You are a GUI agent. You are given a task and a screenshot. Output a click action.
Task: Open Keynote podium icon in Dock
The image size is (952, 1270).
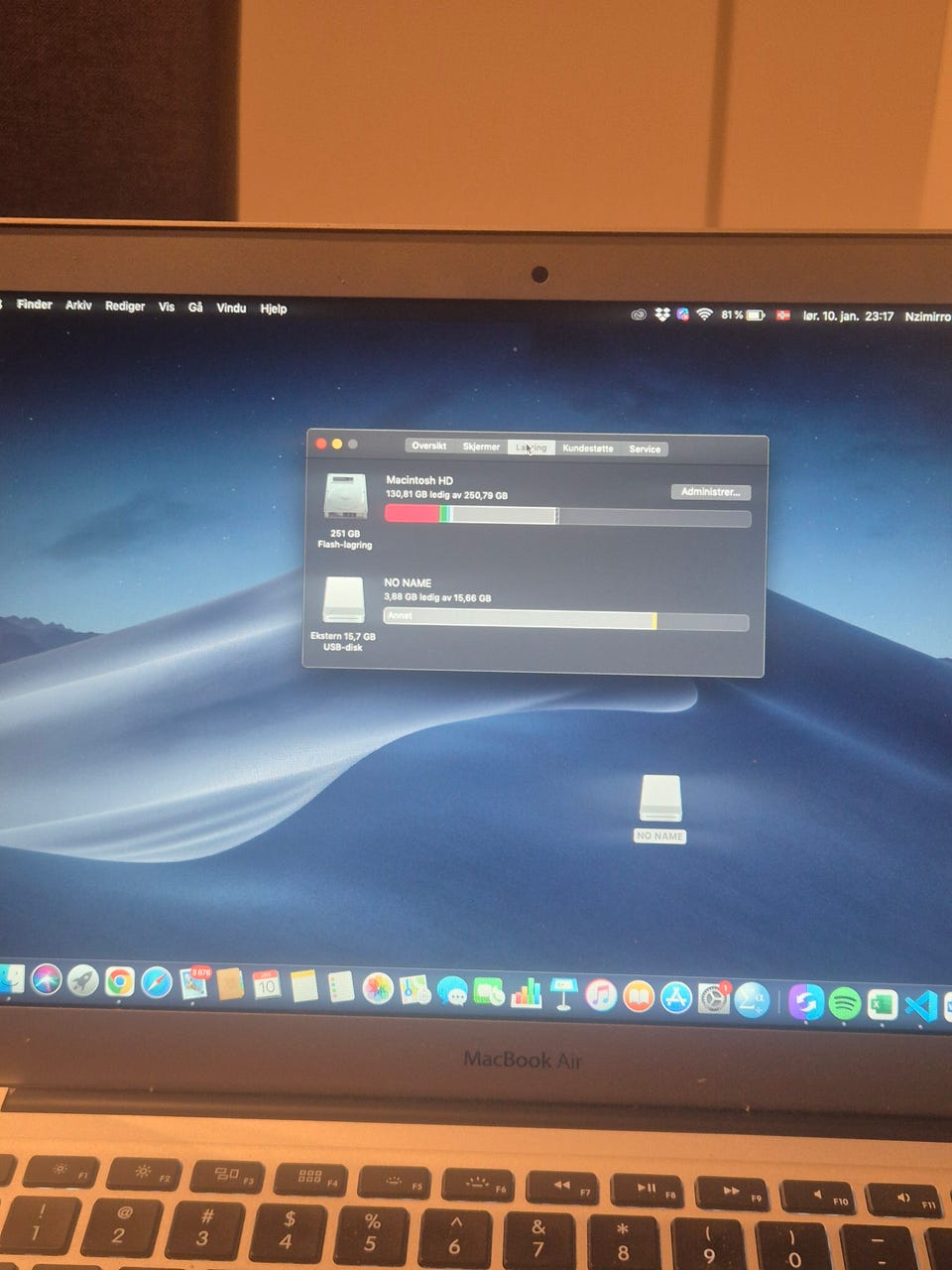(x=563, y=993)
